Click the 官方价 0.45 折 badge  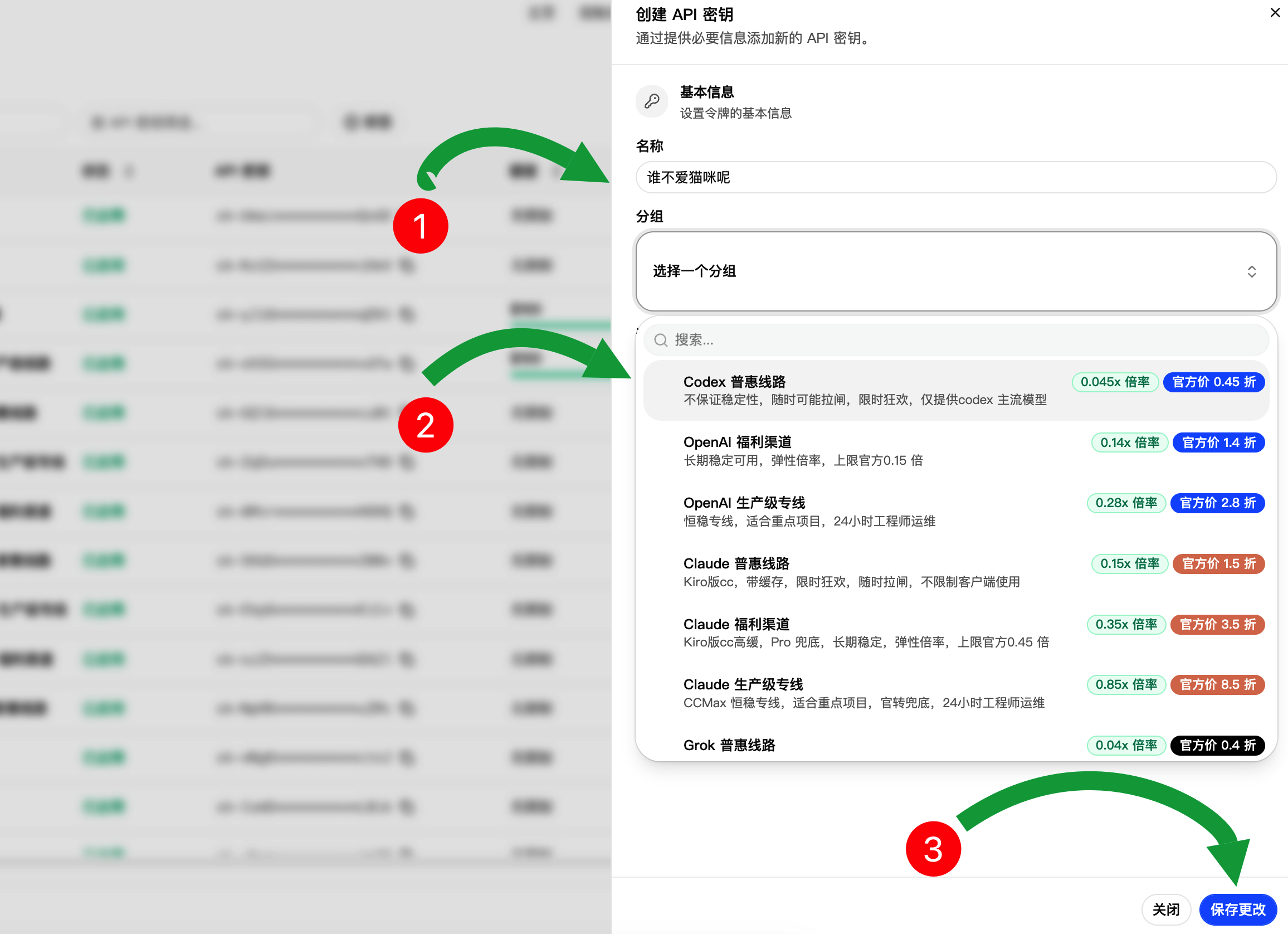click(1213, 382)
